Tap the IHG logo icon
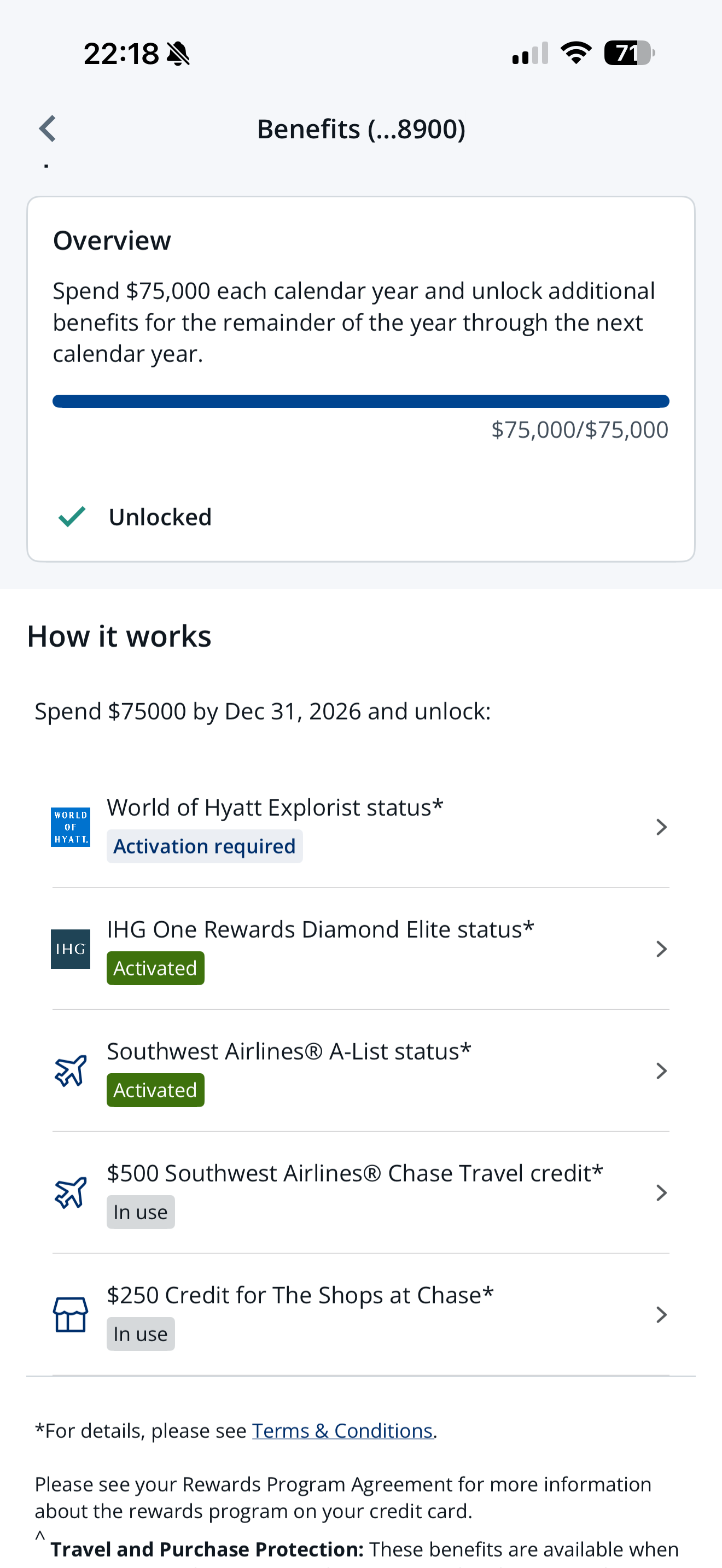Viewport: 722px width, 1568px height. point(71,949)
